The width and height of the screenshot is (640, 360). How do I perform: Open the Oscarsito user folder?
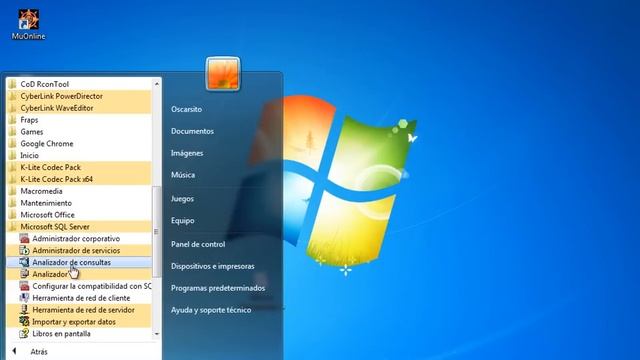point(187,109)
